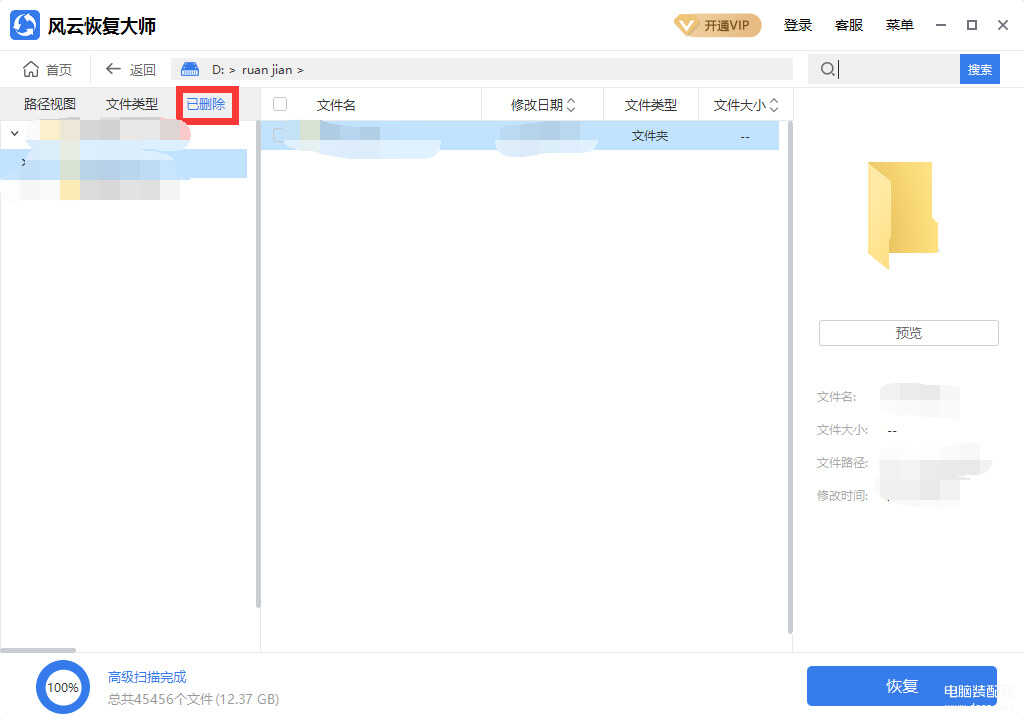Minimize the application window
The height and width of the screenshot is (720, 1024).
(x=940, y=25)
